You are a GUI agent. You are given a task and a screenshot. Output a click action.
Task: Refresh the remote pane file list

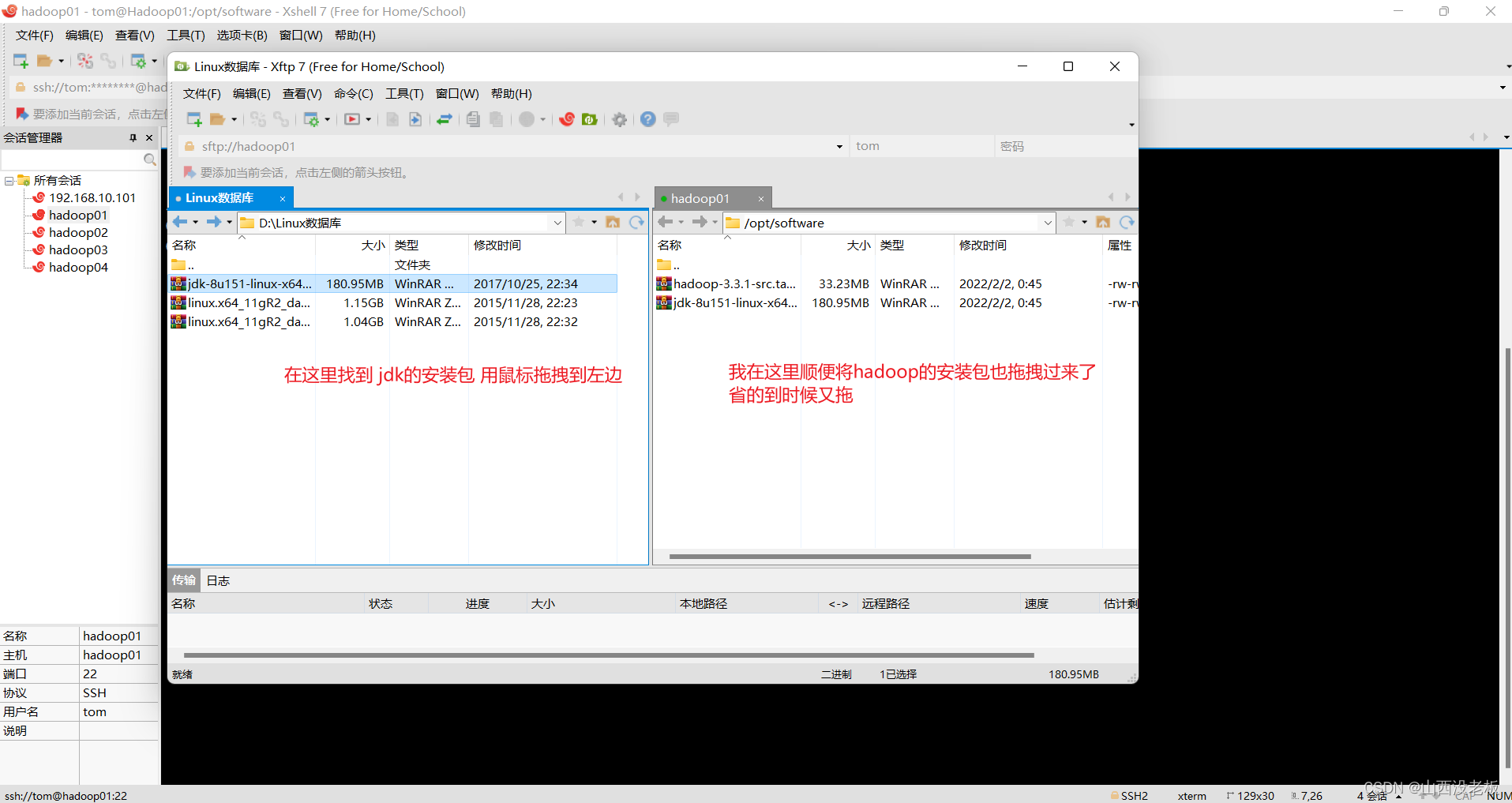(1127, 223)
